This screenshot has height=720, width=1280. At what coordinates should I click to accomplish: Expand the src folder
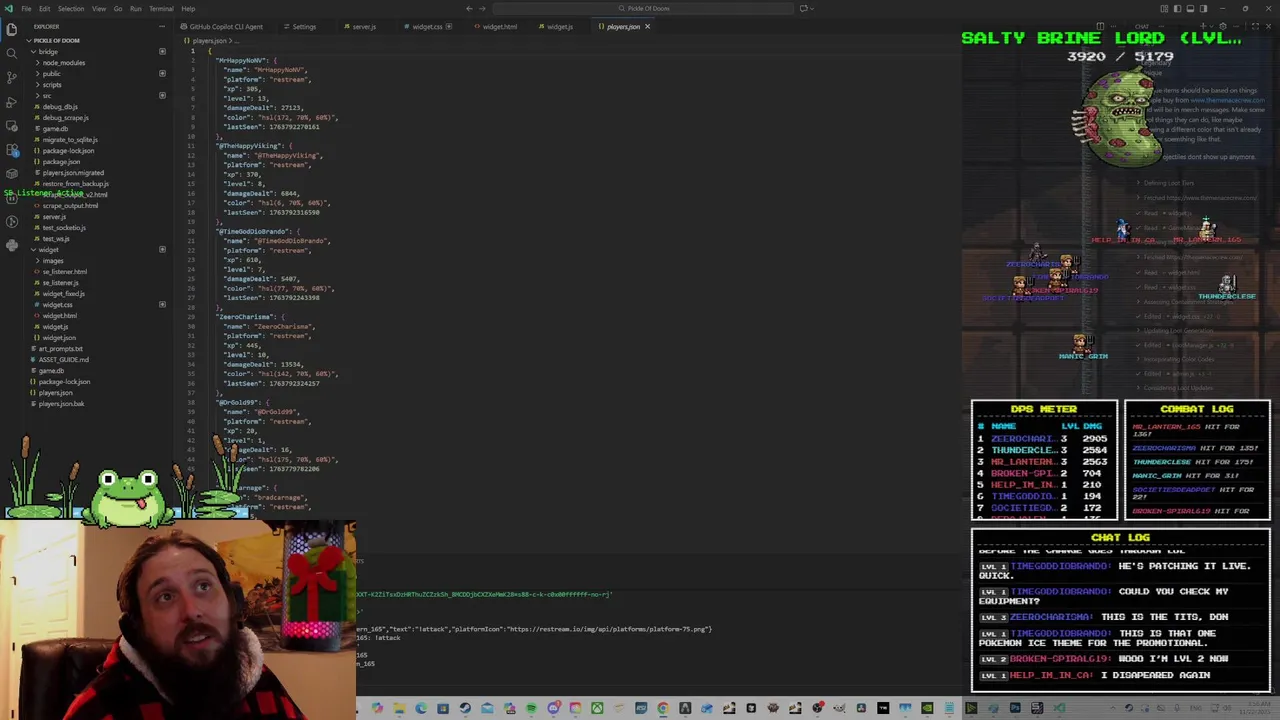[x=46, y=95]
